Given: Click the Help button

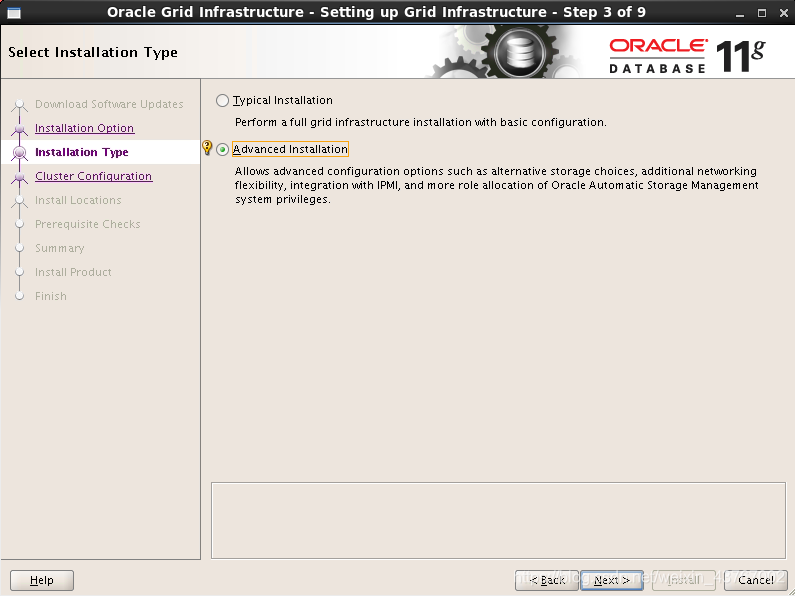Looking at the screenshot, I should pos(42,580).
